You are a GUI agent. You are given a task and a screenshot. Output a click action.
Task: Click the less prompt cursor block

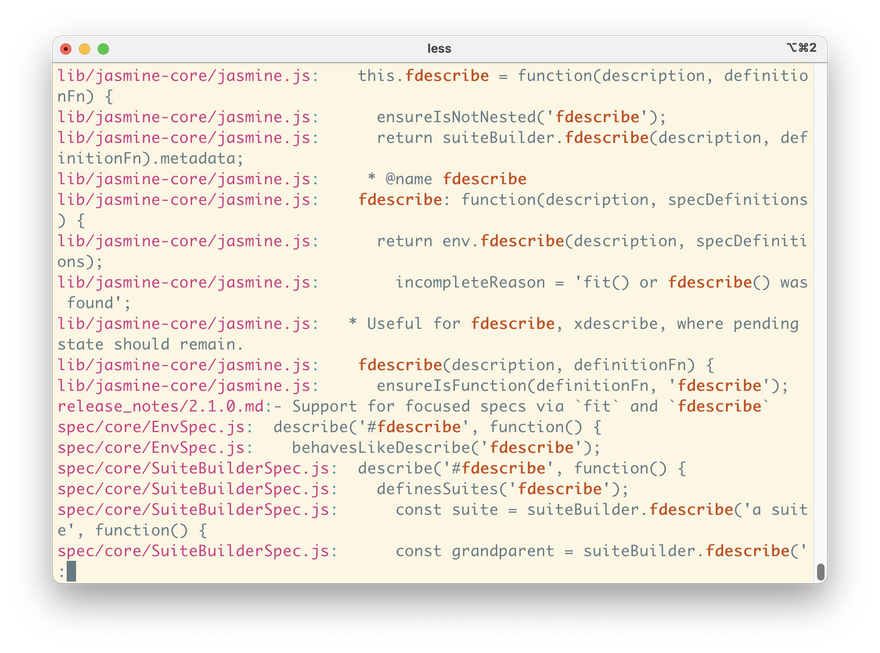[71, 571]
